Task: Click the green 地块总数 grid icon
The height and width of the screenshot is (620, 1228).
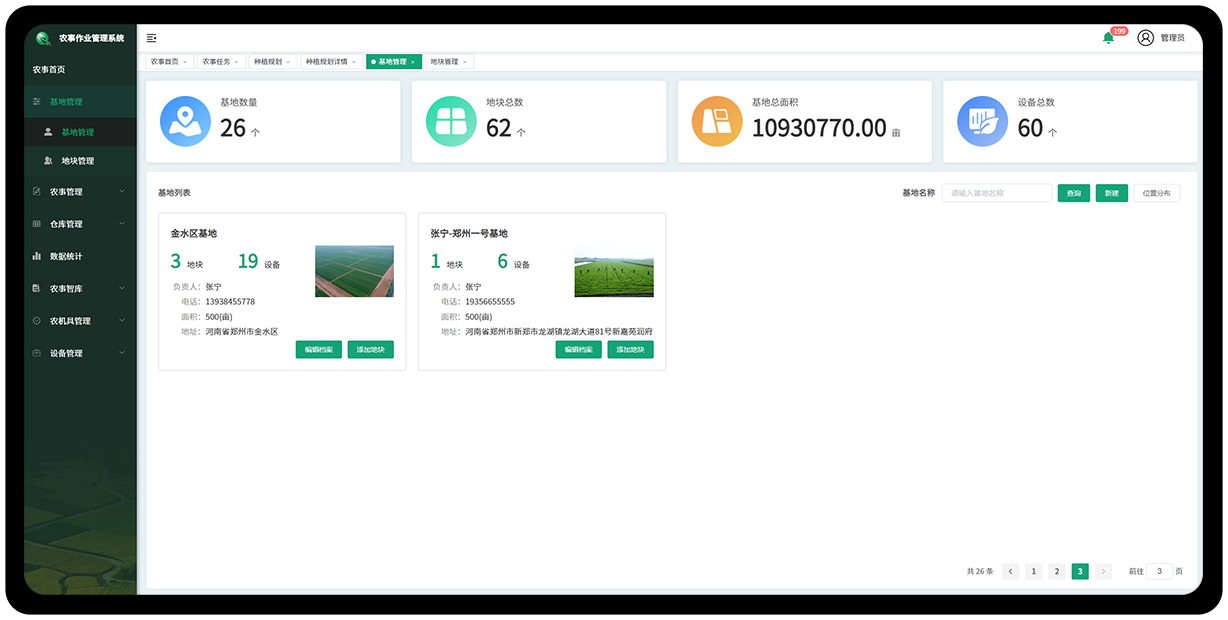Action: [x=451, y=121]
